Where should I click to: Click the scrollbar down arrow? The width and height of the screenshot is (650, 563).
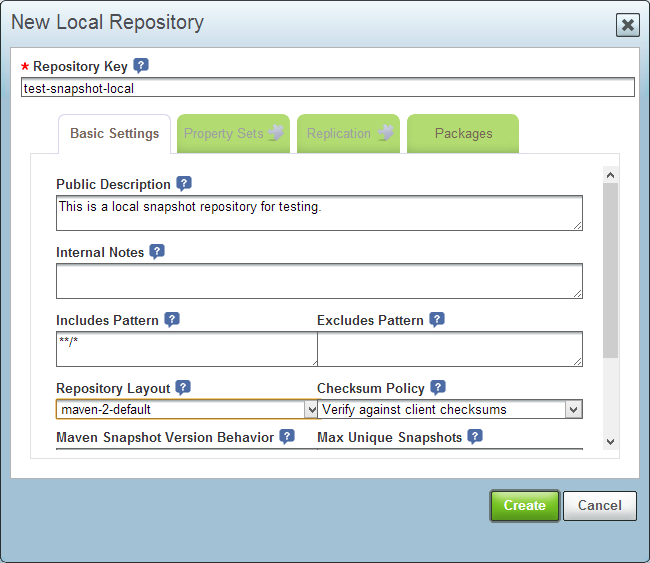(611, 442)
